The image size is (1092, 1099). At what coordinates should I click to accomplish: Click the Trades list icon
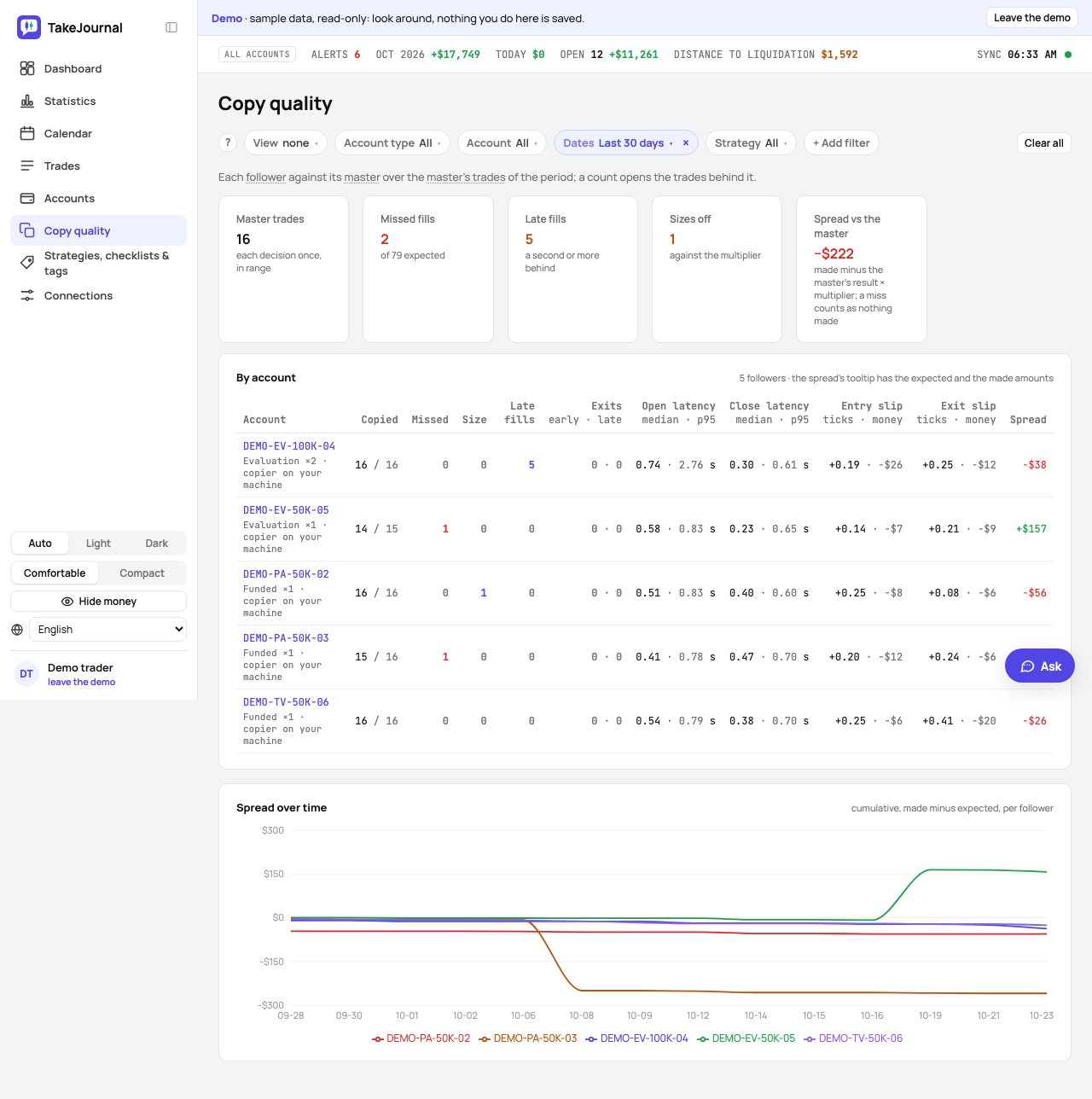coord(27,166)
